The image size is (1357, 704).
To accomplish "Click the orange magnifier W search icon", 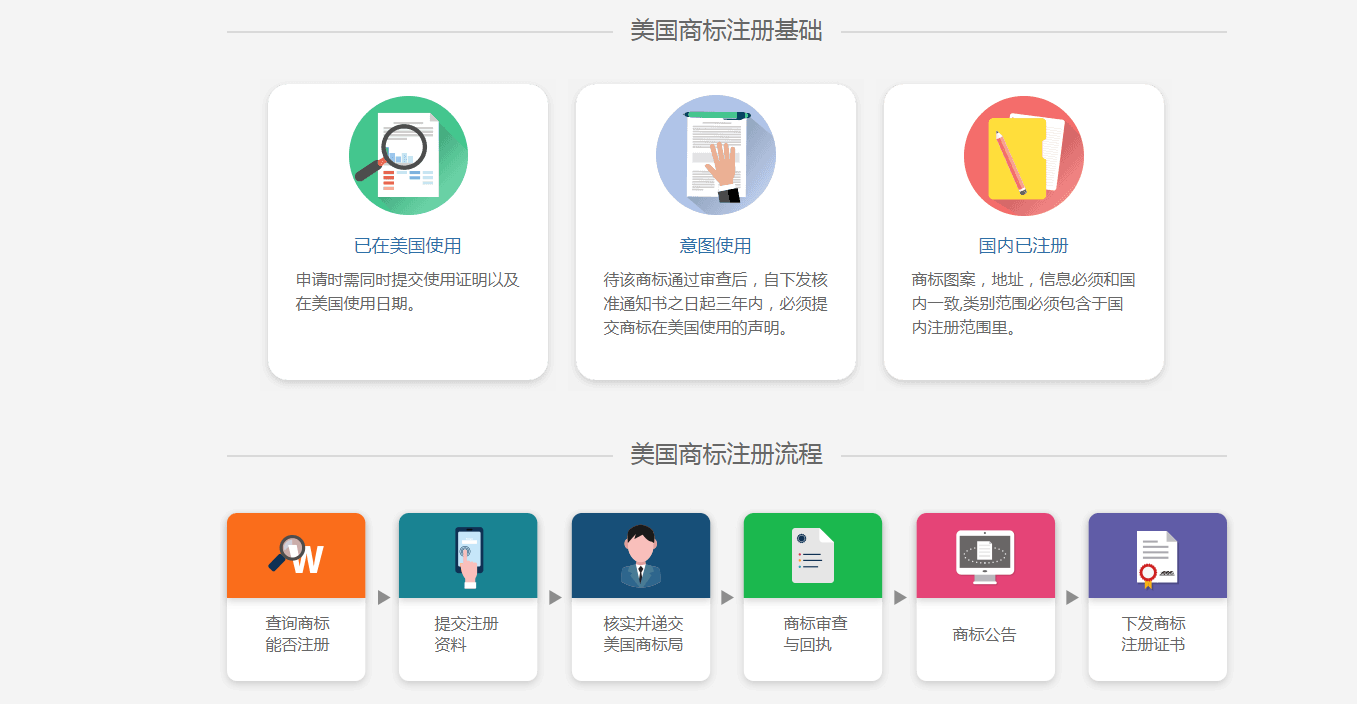I will 296,555.
